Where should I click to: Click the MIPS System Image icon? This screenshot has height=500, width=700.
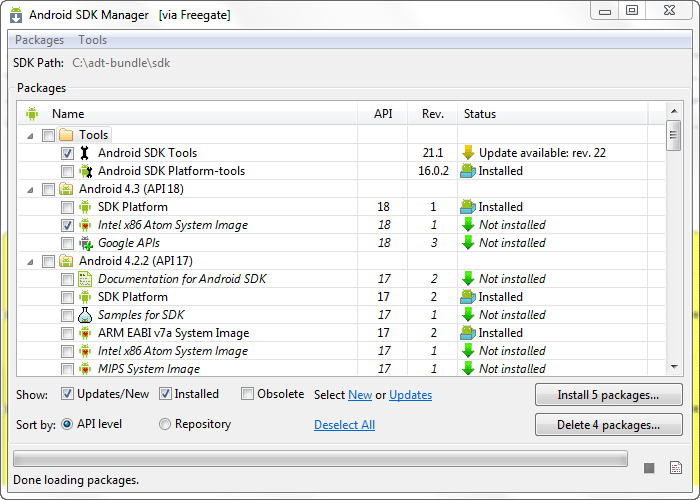(84, 369)
